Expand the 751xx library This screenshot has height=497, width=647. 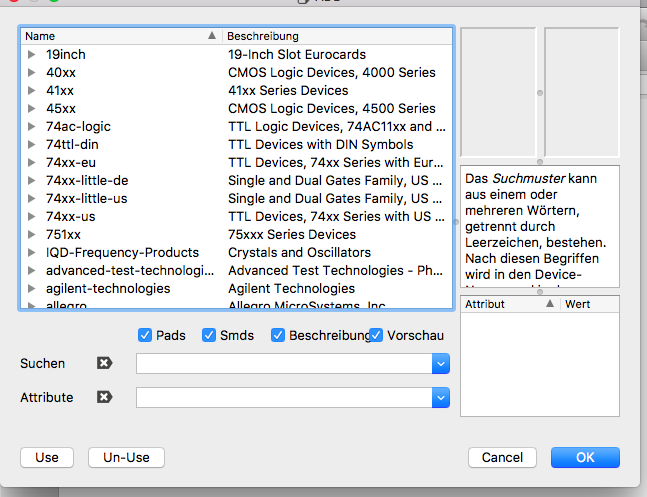coord(31,234)
